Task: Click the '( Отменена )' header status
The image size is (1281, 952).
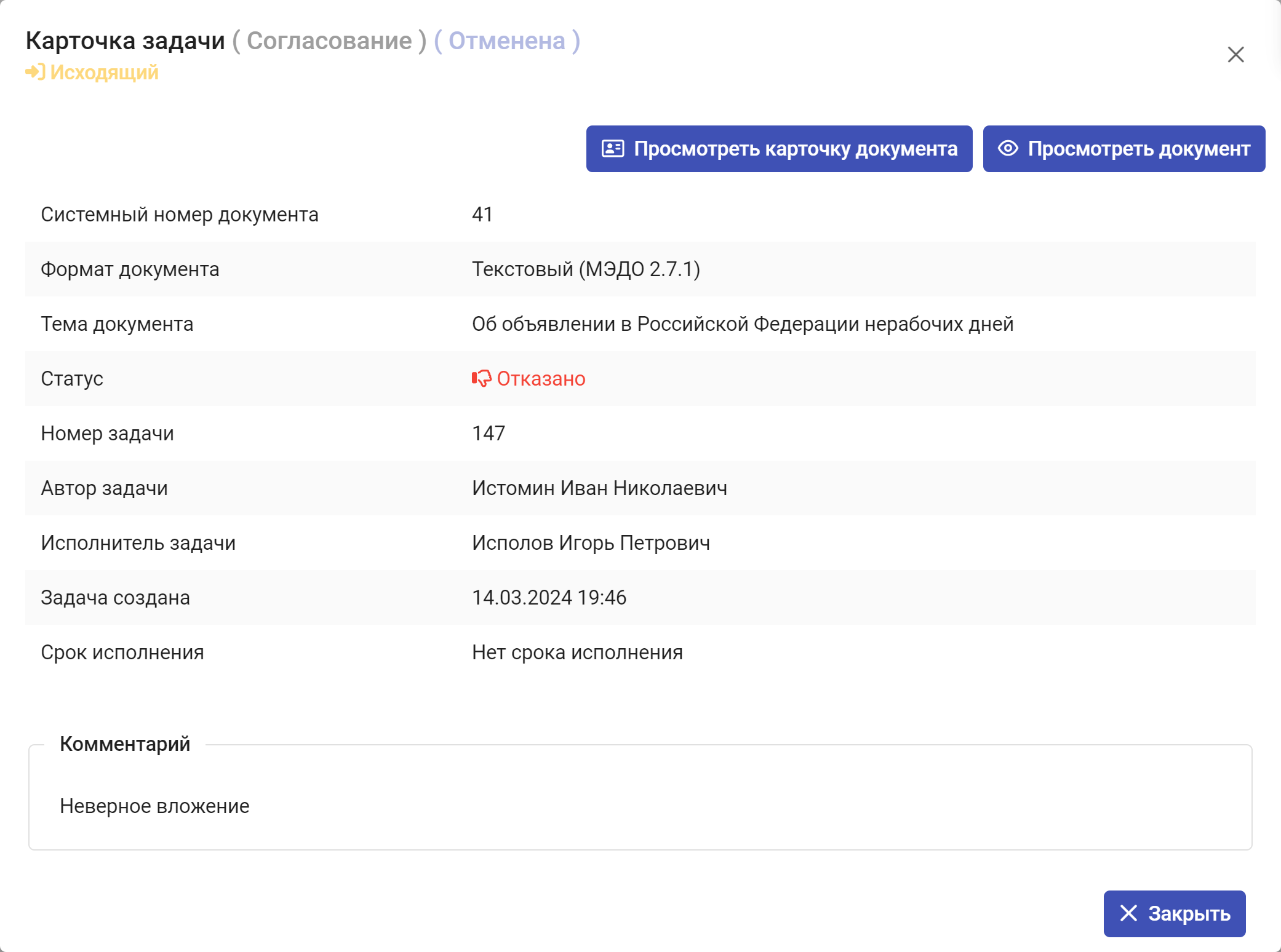Action: tap(507, 41)
